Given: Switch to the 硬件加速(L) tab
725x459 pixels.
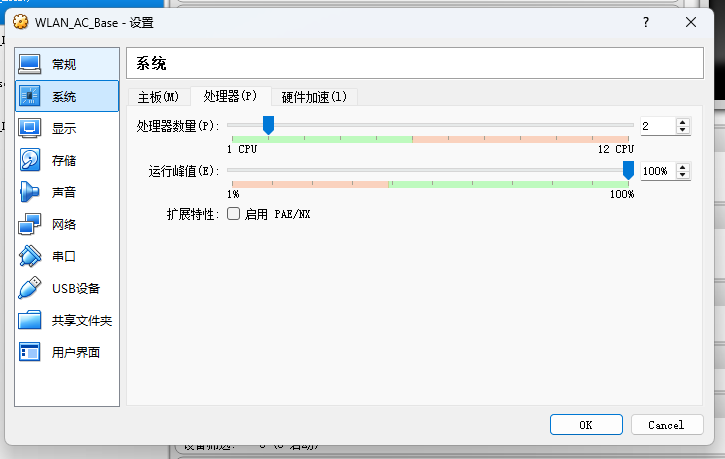Looking at the screenshot, I should [314, 97].
